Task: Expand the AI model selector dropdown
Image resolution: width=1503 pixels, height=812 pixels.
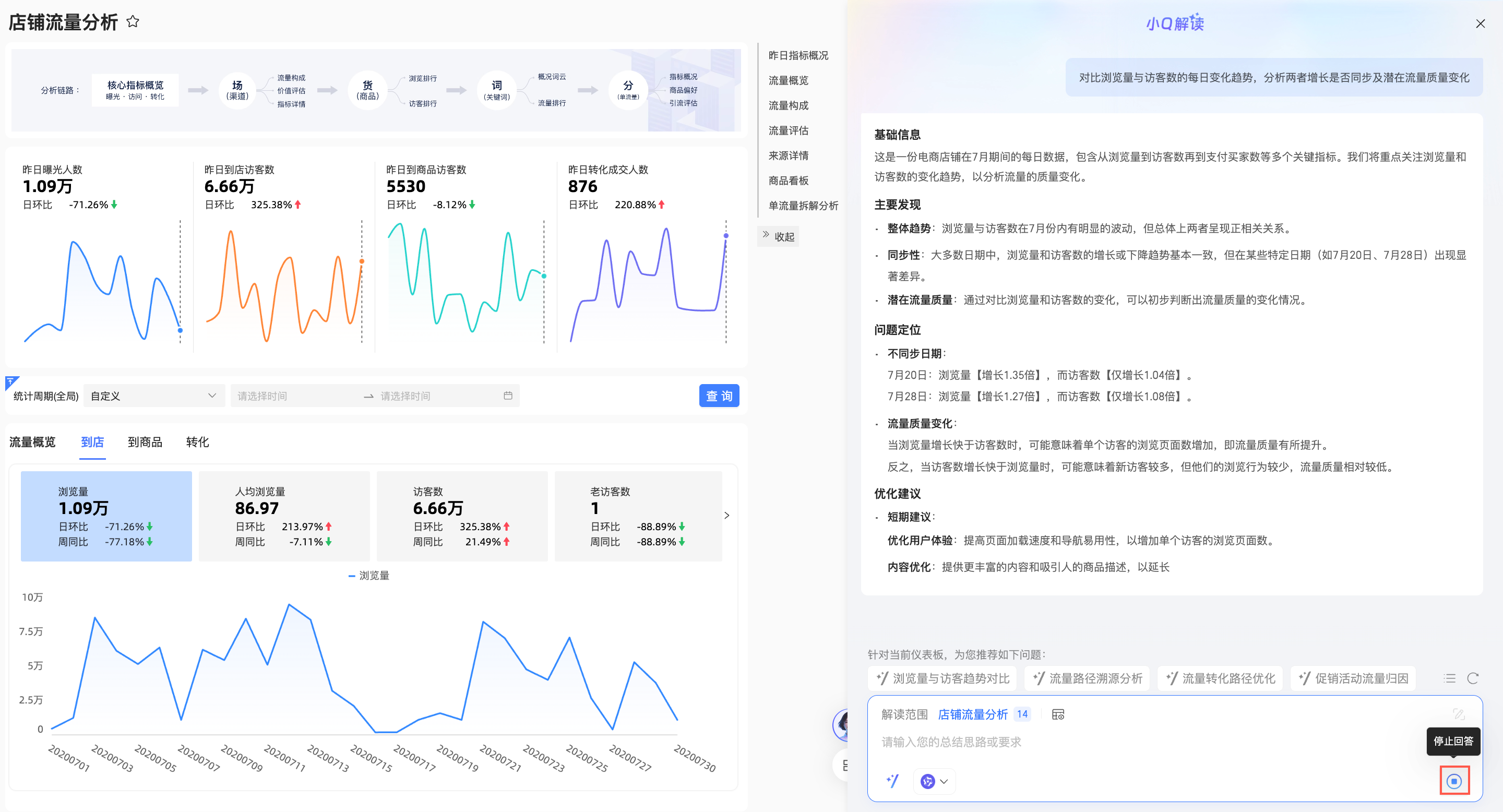Action: [x=934, y=781]
